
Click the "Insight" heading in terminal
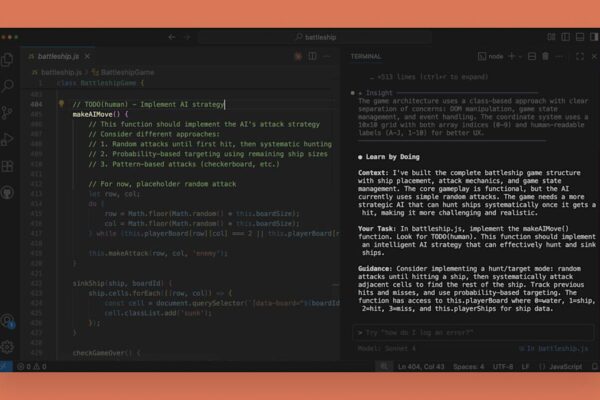[379, 93]
